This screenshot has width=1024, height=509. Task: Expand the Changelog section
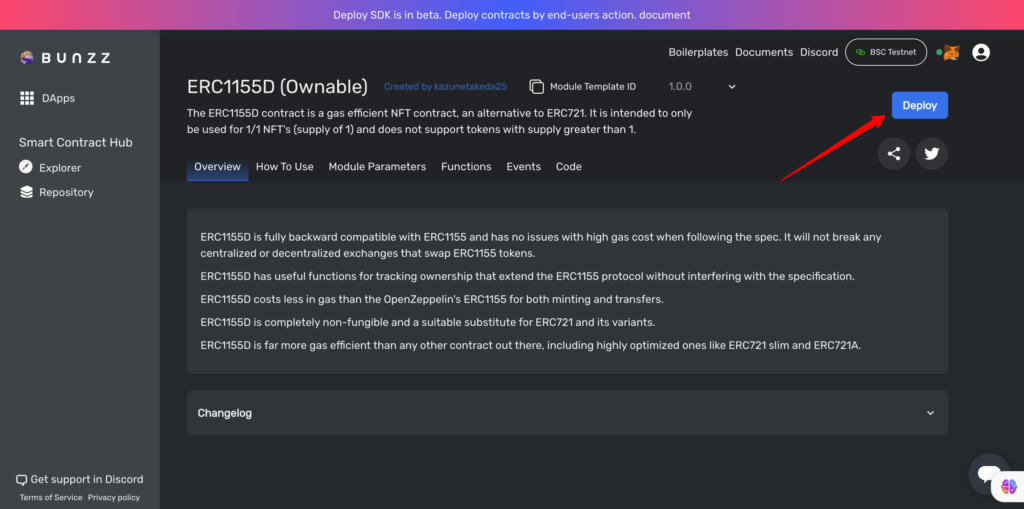click(567, 413)
